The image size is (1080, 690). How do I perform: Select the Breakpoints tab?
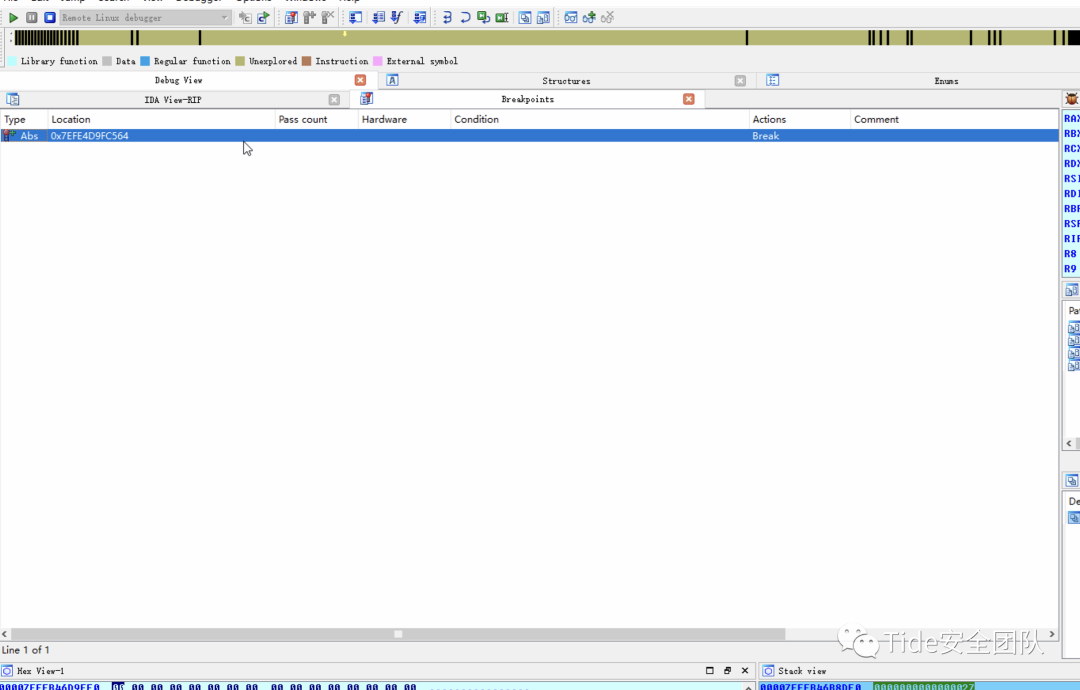528,99
